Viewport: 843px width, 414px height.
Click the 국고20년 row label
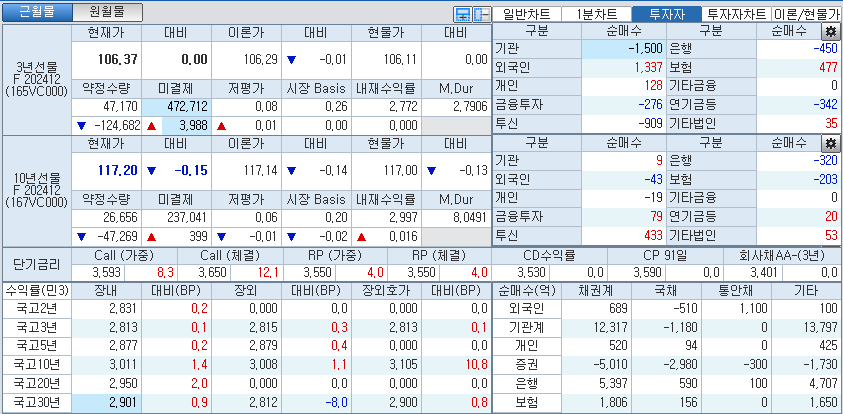click(37, 384)
